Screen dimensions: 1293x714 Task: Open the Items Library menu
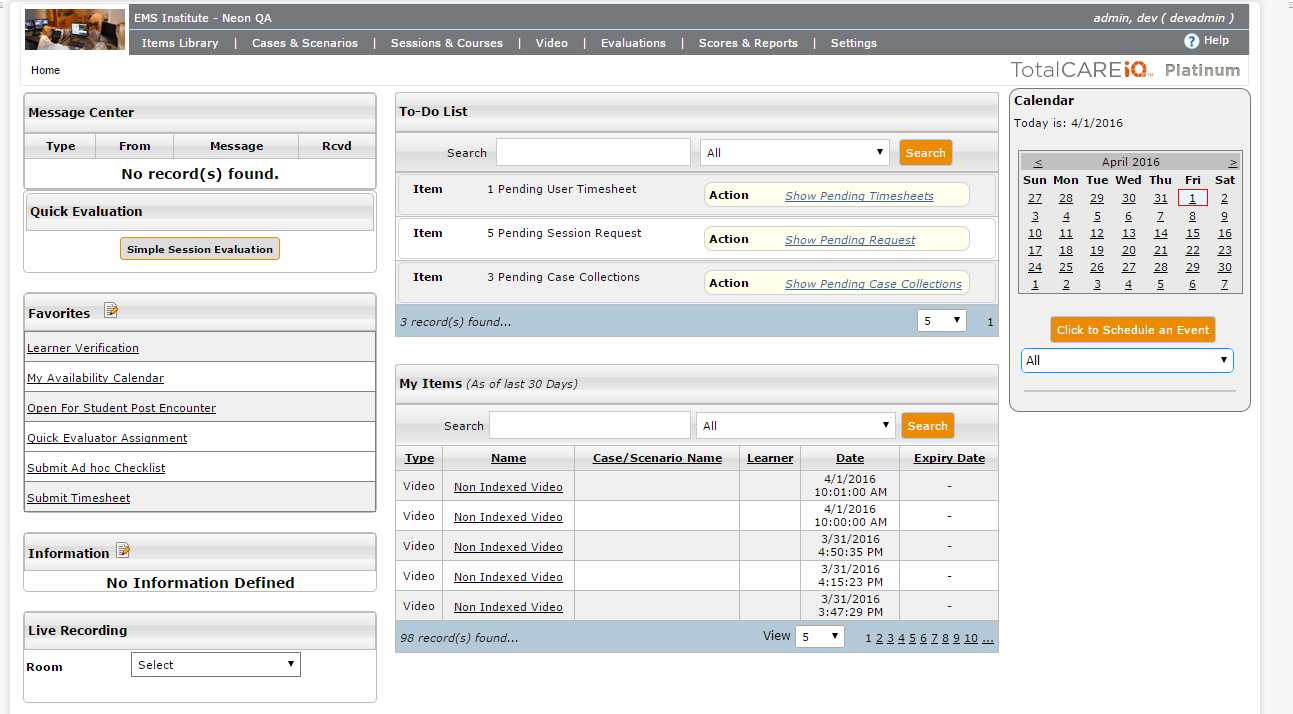click(x=180, y=43)
